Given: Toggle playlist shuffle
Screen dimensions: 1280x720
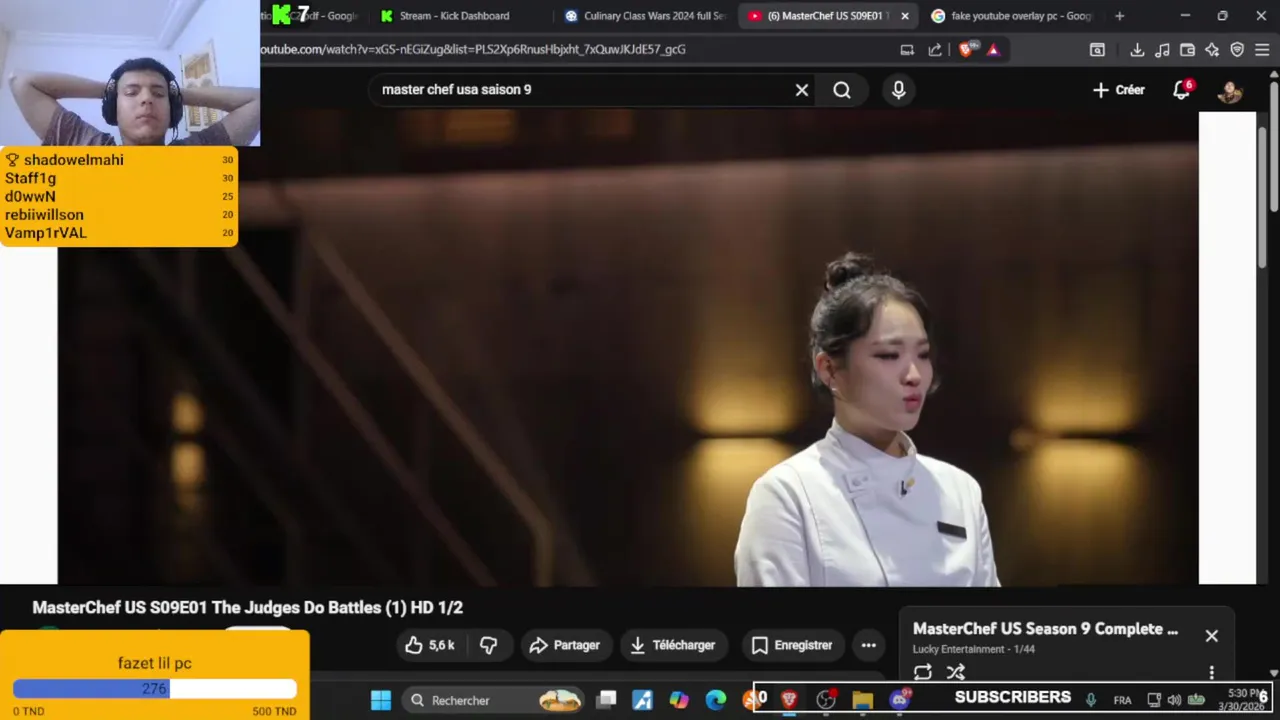Looking at the screenshot, I should pyautogui.click(x=956, y=672).
